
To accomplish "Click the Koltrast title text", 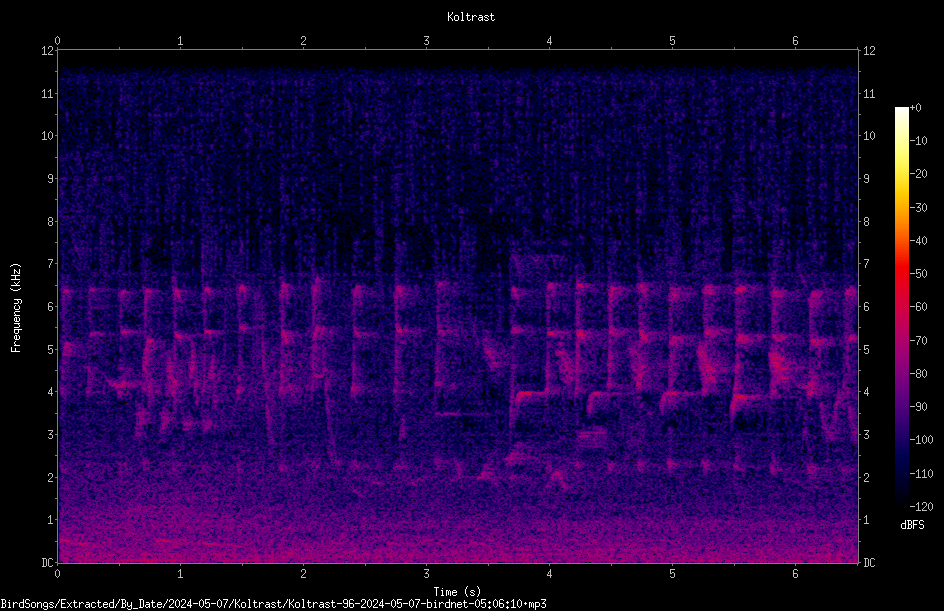I will point(471,17).
